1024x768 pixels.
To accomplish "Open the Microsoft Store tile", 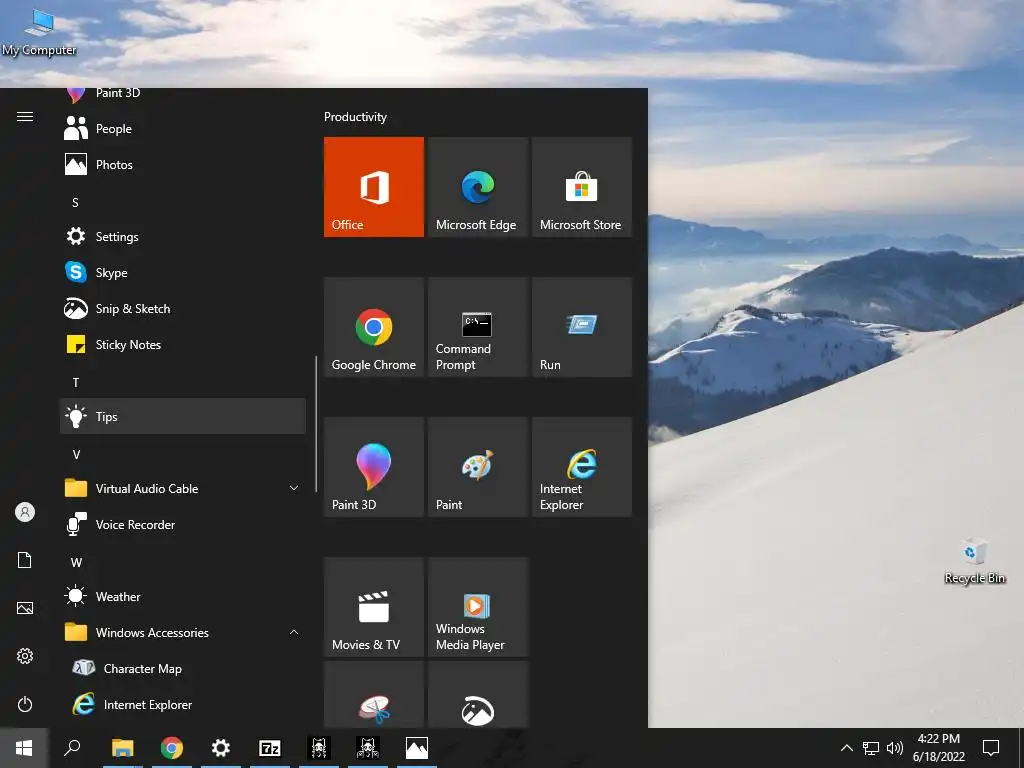I will pos(582,187).
